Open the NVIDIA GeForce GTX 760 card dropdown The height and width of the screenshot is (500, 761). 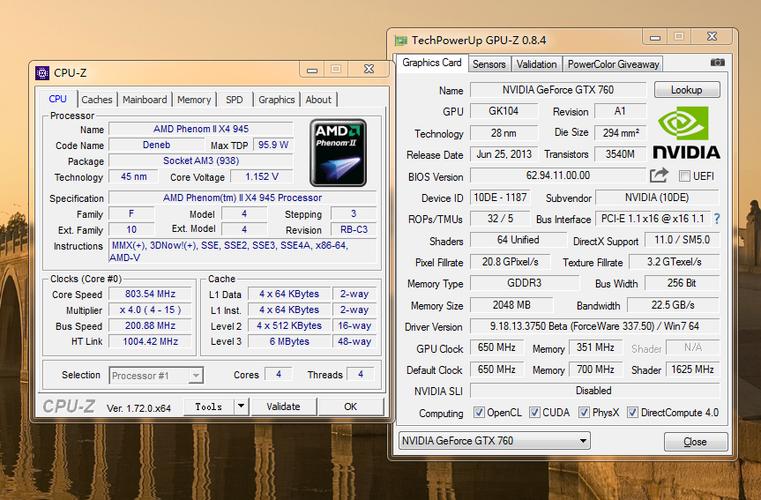tap(495, 441)
